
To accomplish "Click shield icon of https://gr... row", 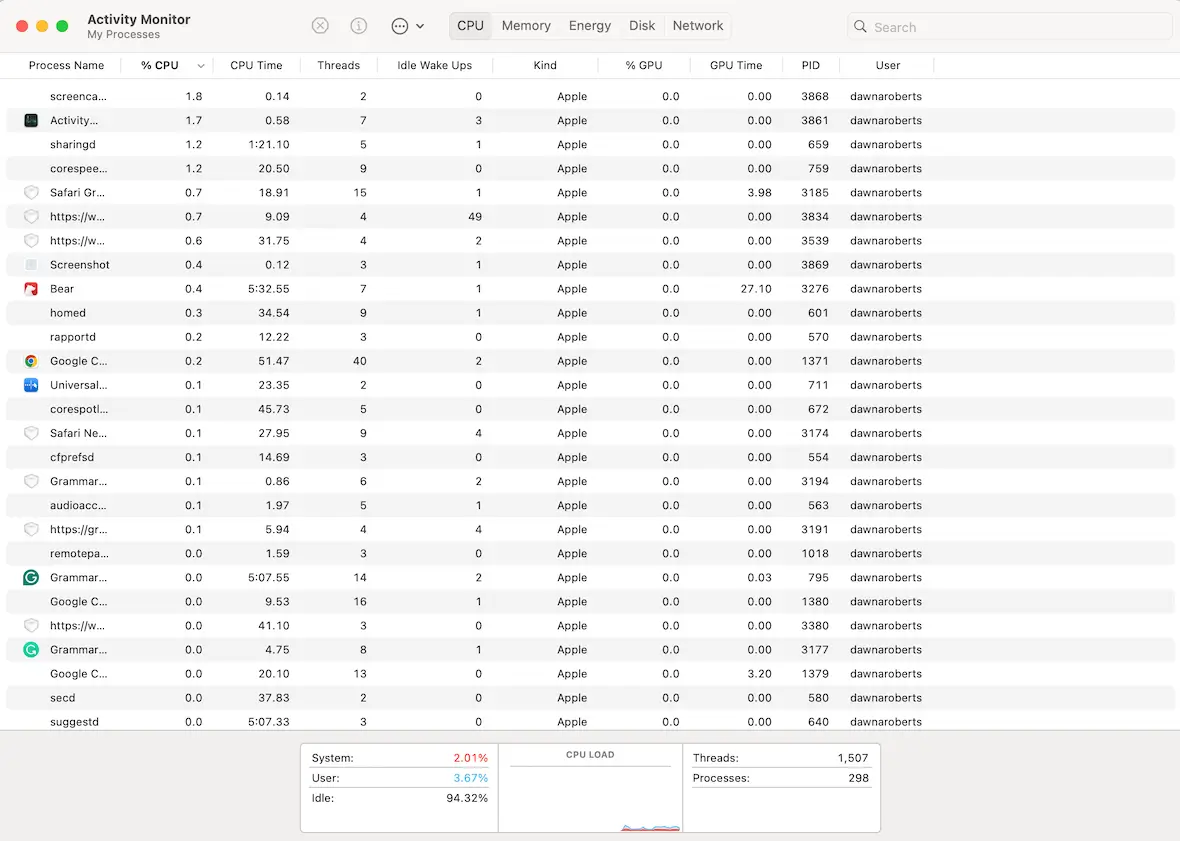I will tap(31, 530).
